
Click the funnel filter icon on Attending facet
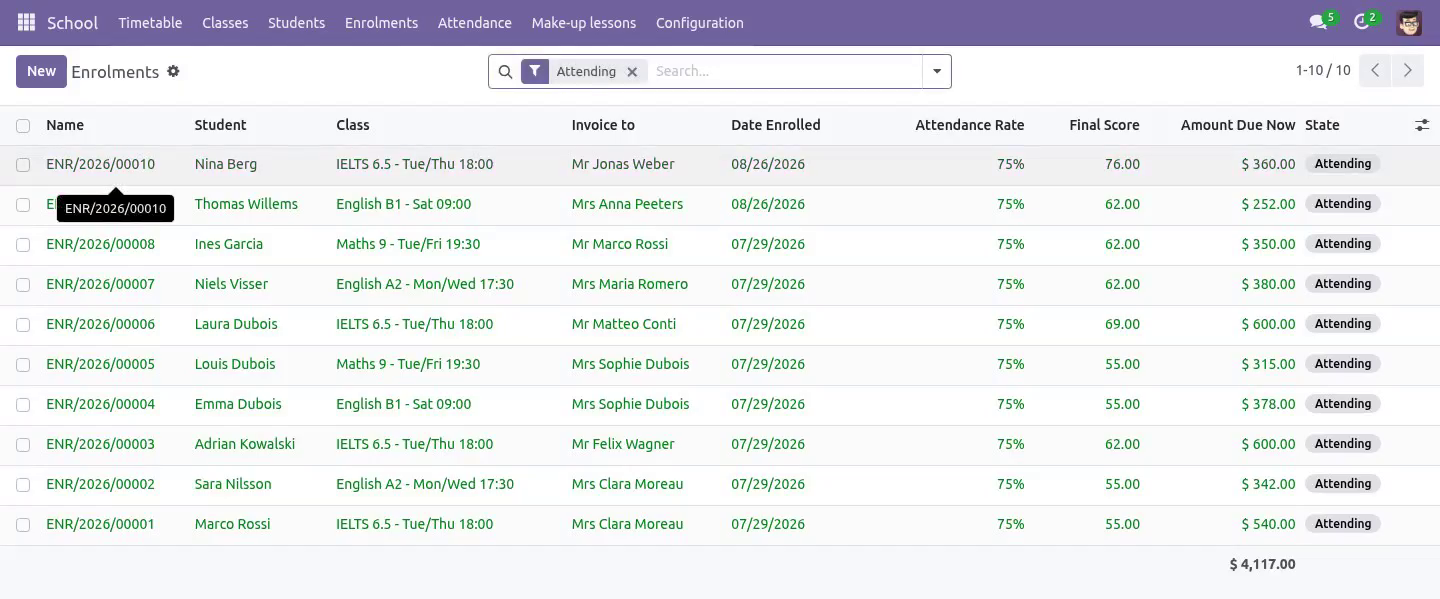(x=535, y=71)
